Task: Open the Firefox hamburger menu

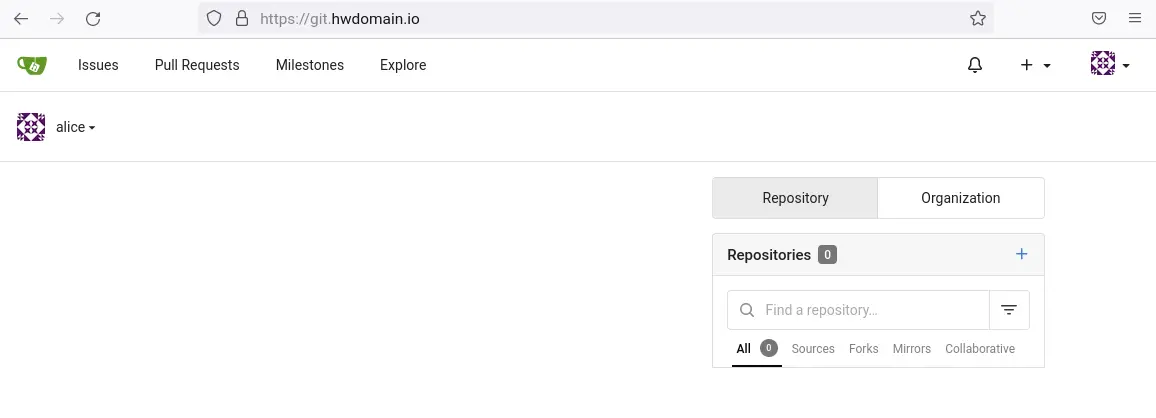Action: click(x=1135, y=18)
